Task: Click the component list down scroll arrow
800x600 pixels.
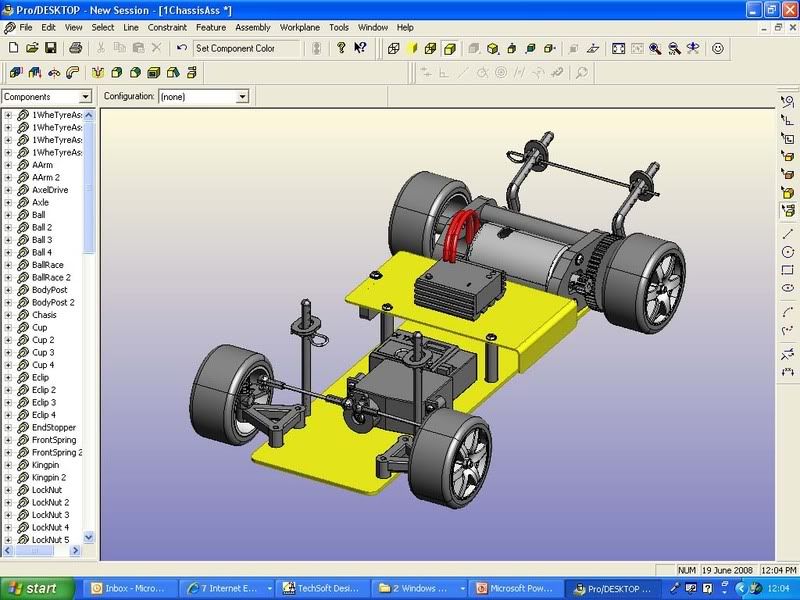Action: pyautogui.click(x=89, y=537)
